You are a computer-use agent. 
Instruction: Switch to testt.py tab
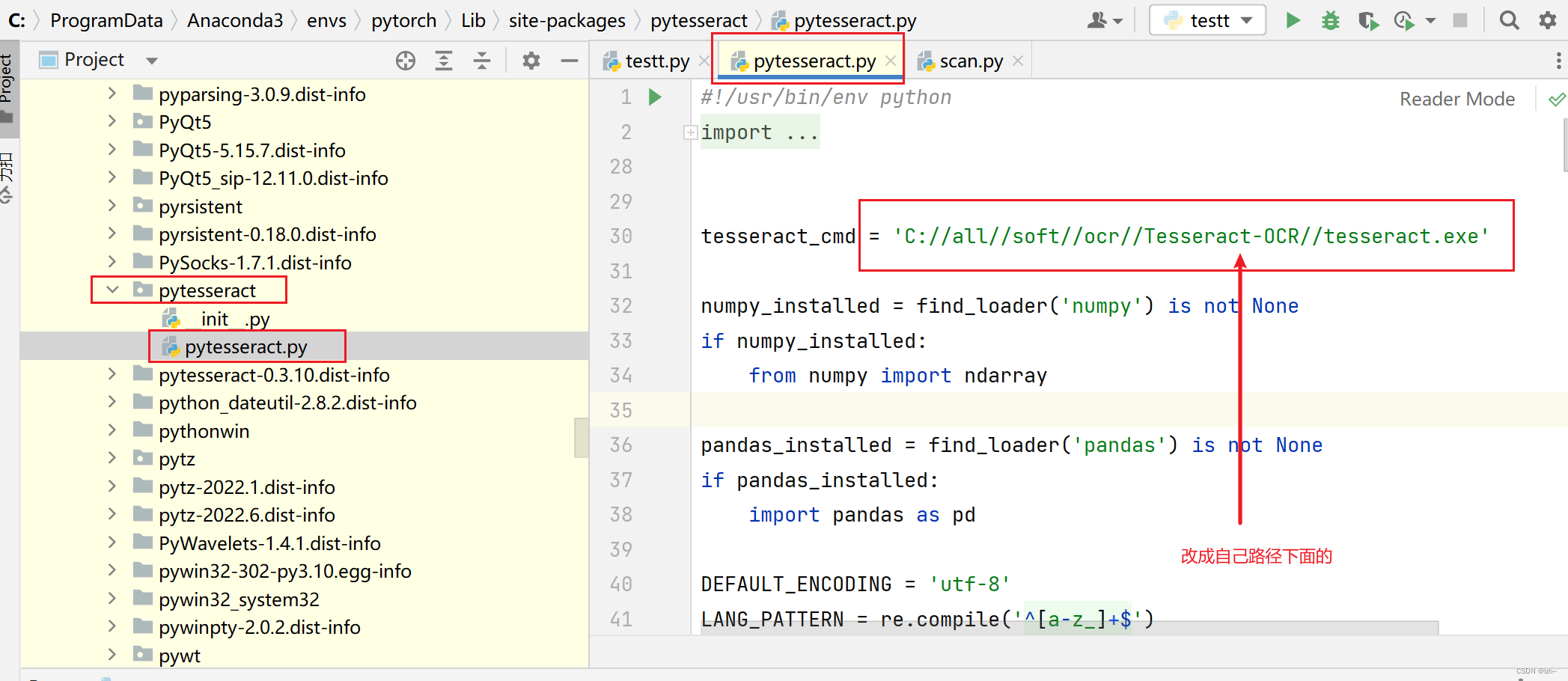648,61
